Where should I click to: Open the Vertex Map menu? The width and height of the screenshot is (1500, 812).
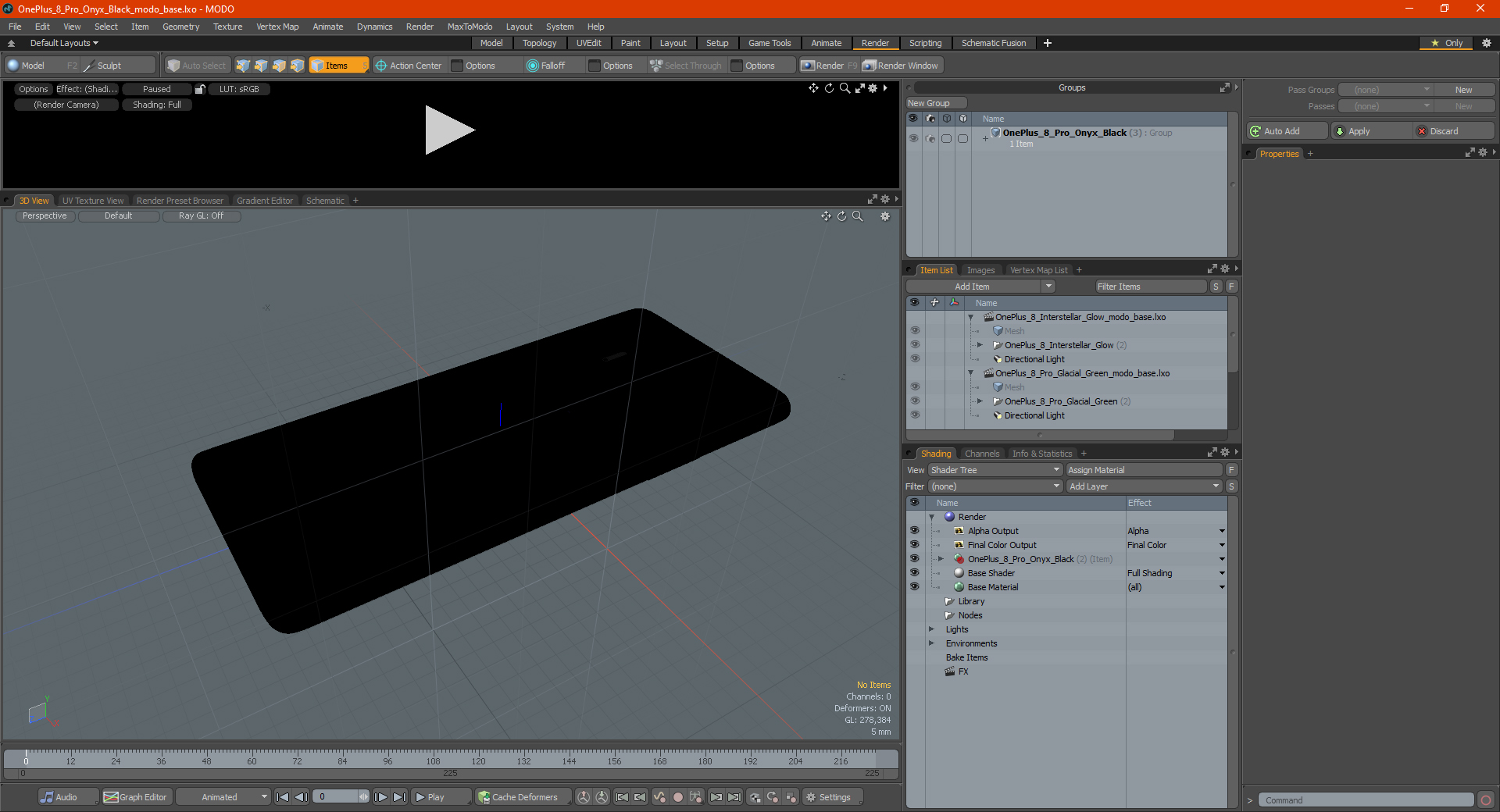click(277, 27)
